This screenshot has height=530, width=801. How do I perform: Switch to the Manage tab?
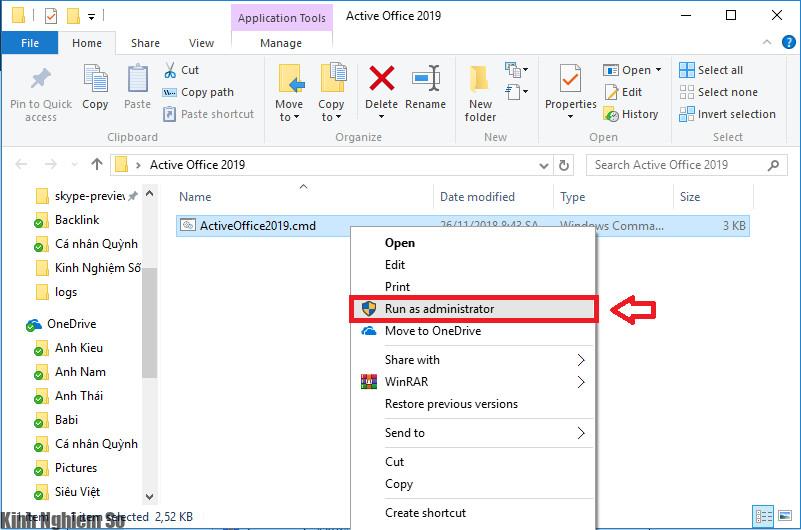[x=281, y=43]
